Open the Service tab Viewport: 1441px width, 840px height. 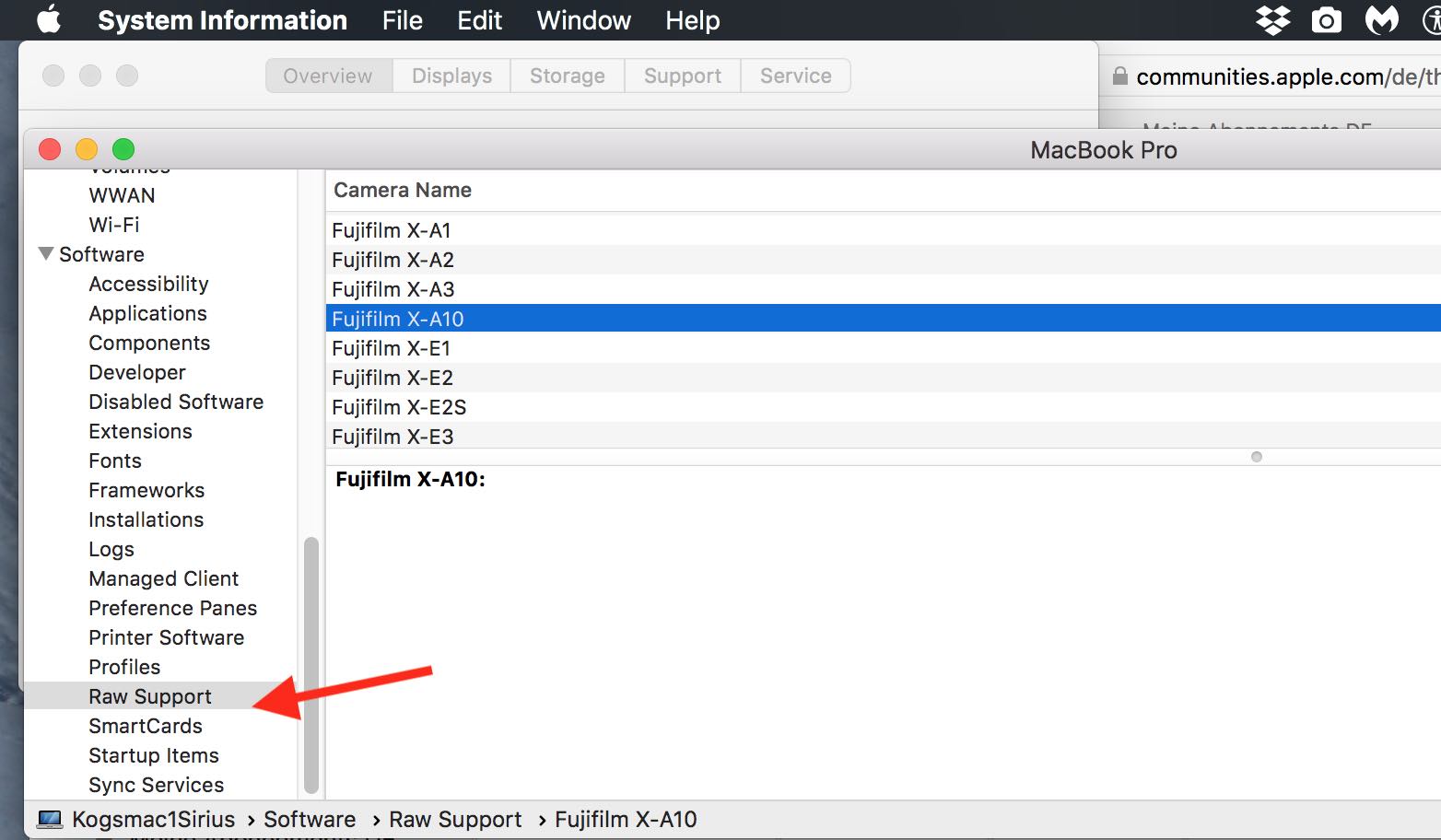(795, 76)
